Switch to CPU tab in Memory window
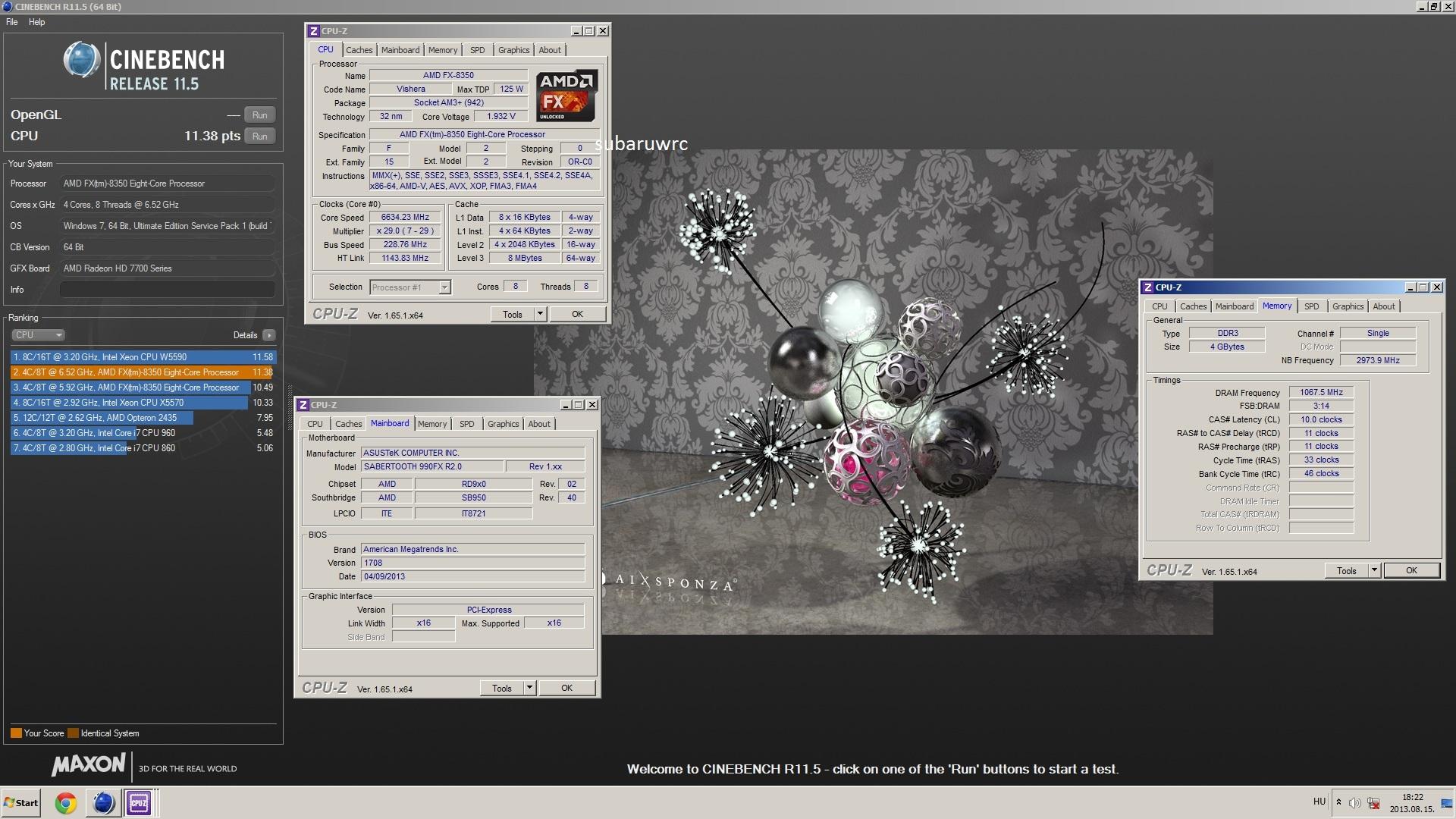Screen dimensions: 1456x819 (1160, 306)
